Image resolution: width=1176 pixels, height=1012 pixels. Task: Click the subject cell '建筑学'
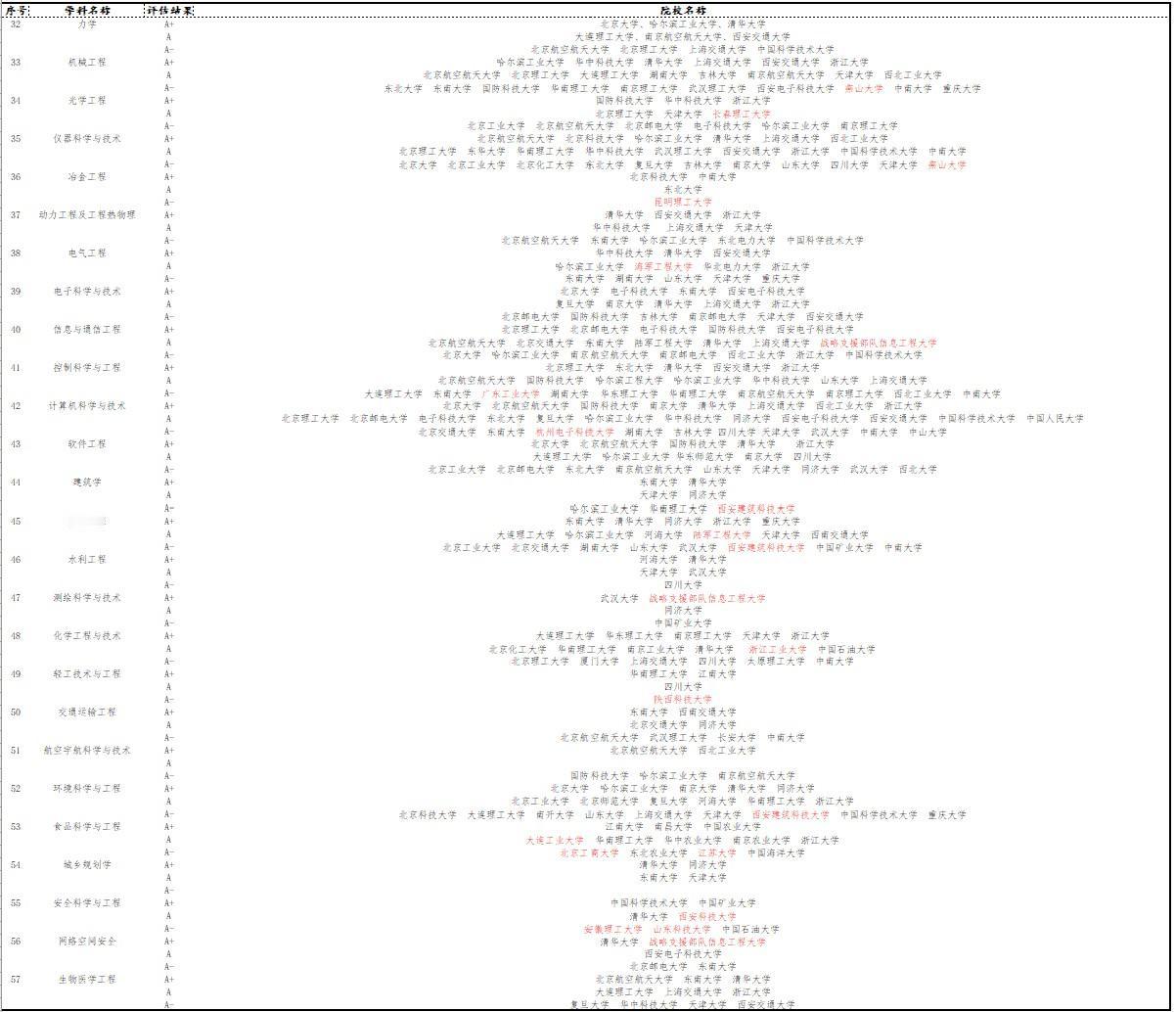pyautogui.click(x=87, y=482)
